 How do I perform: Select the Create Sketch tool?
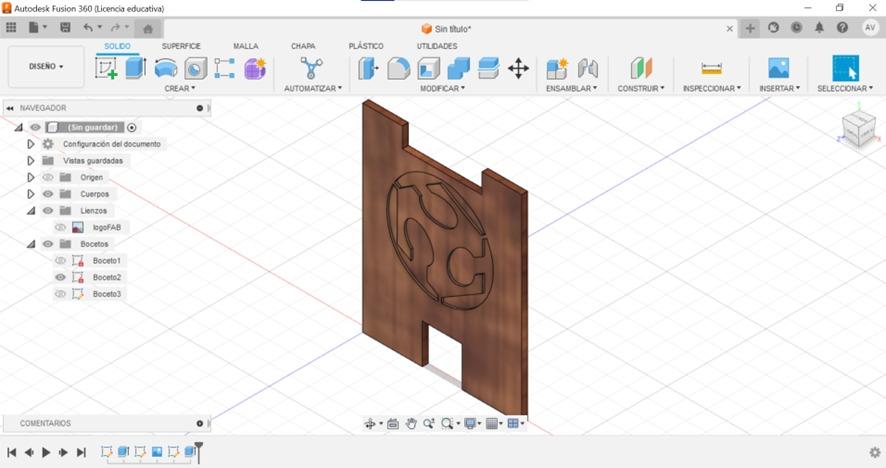[106, 68]
